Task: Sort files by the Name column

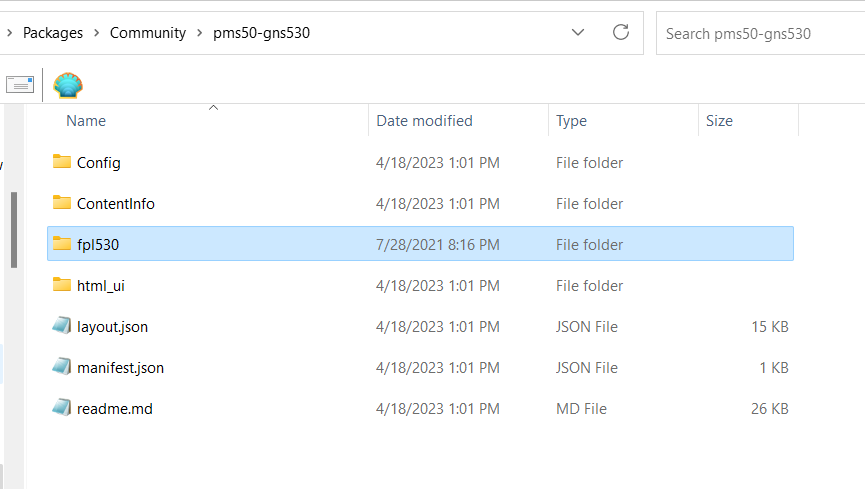Action: click(x=86, y=121)
